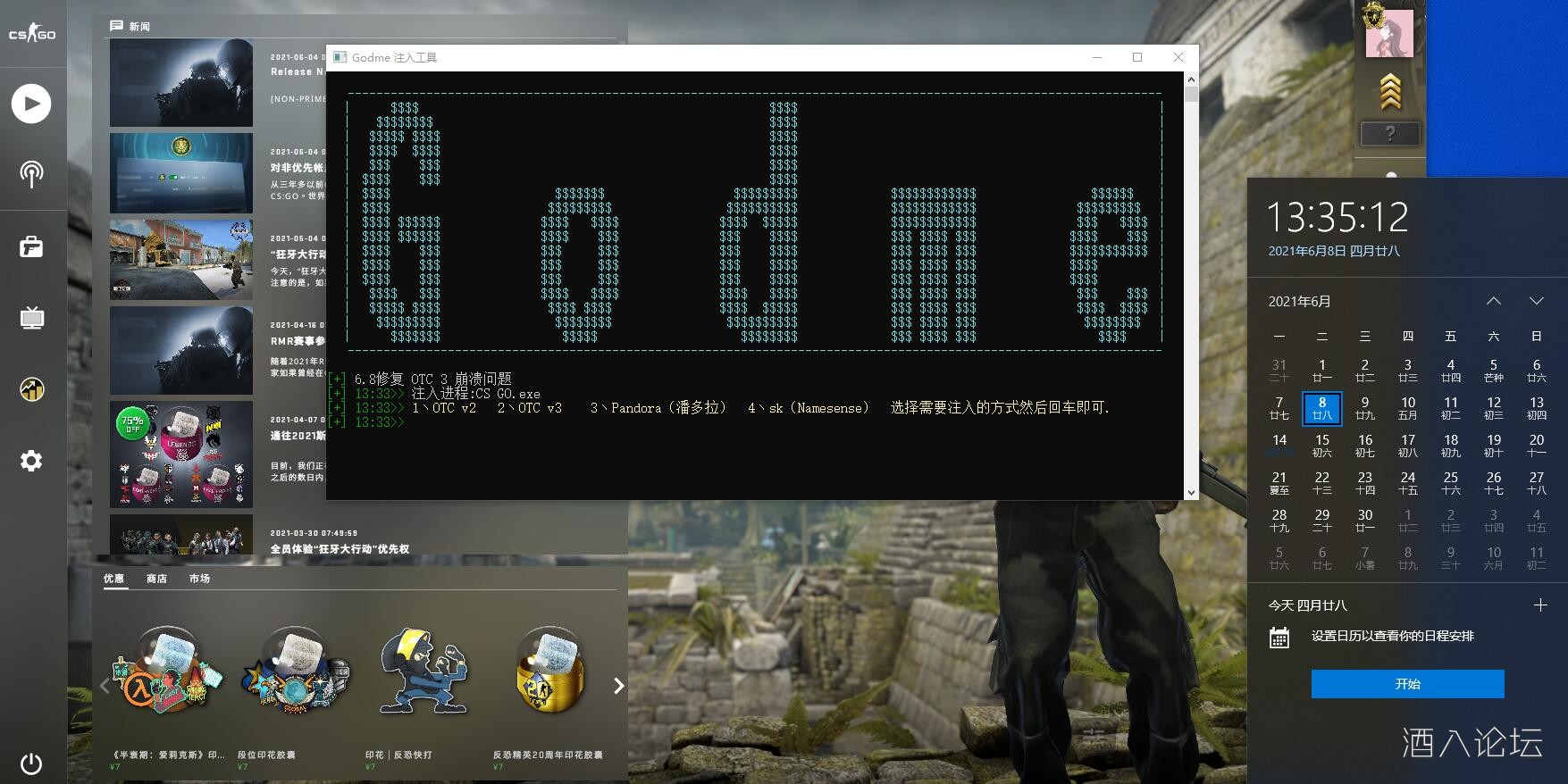Add event with plus icon

(1540, 605)
